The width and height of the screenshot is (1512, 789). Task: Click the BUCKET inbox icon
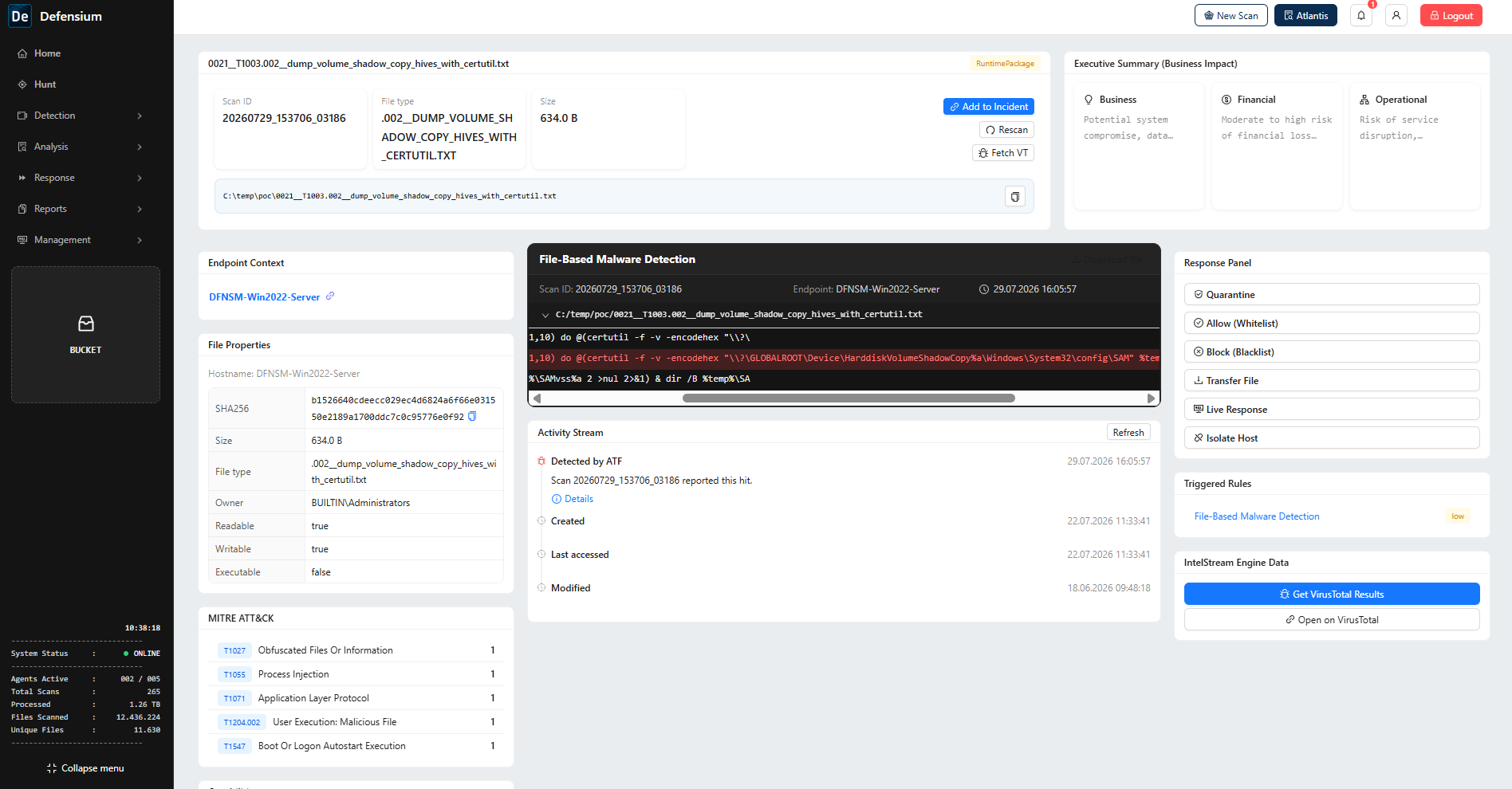pyautogui.click(x=86, y=324)
